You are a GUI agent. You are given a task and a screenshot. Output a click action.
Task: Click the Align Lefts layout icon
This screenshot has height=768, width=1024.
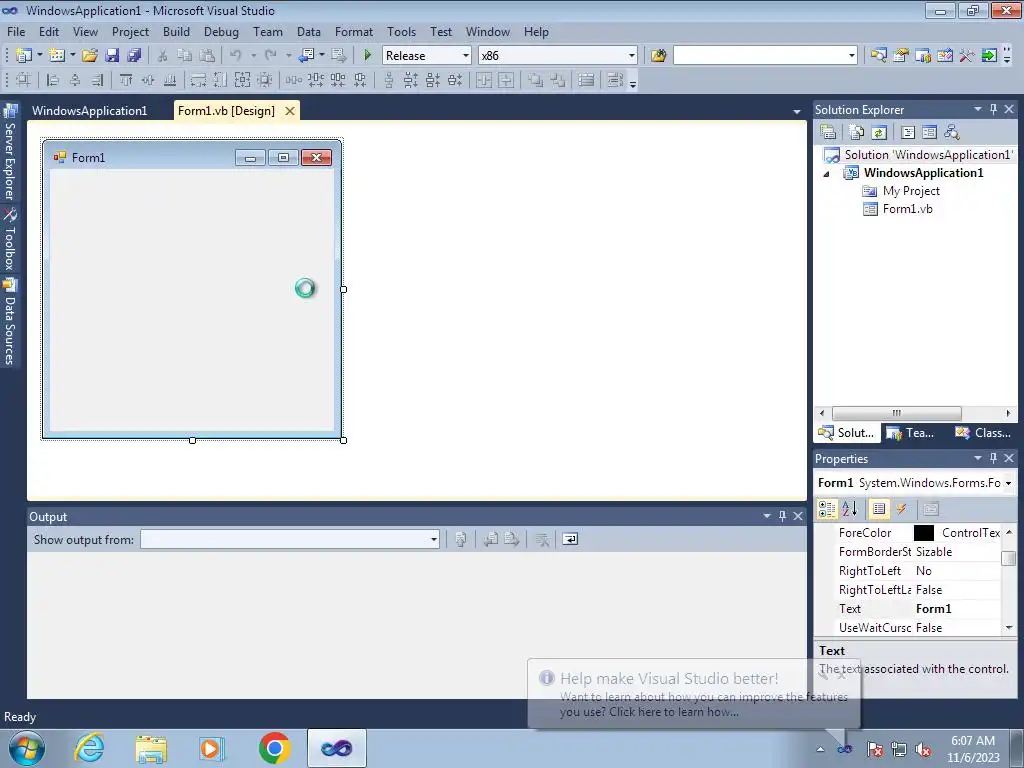(53, 80)
